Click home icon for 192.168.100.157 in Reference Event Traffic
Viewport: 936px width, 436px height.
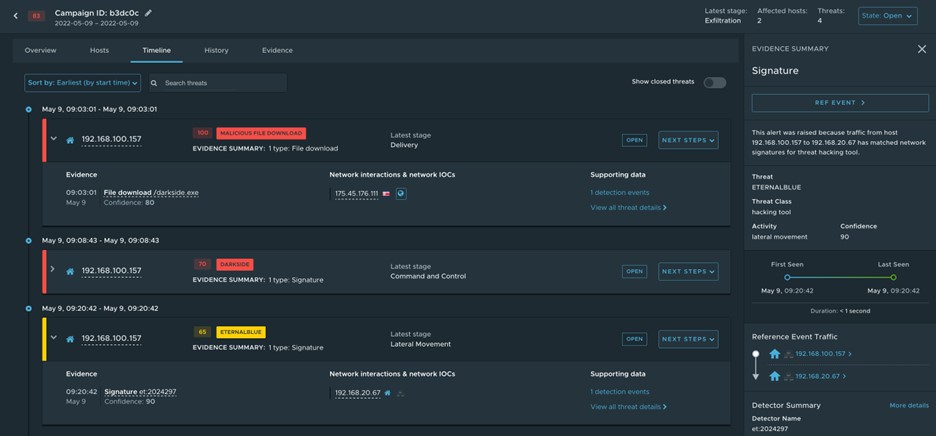775,354
